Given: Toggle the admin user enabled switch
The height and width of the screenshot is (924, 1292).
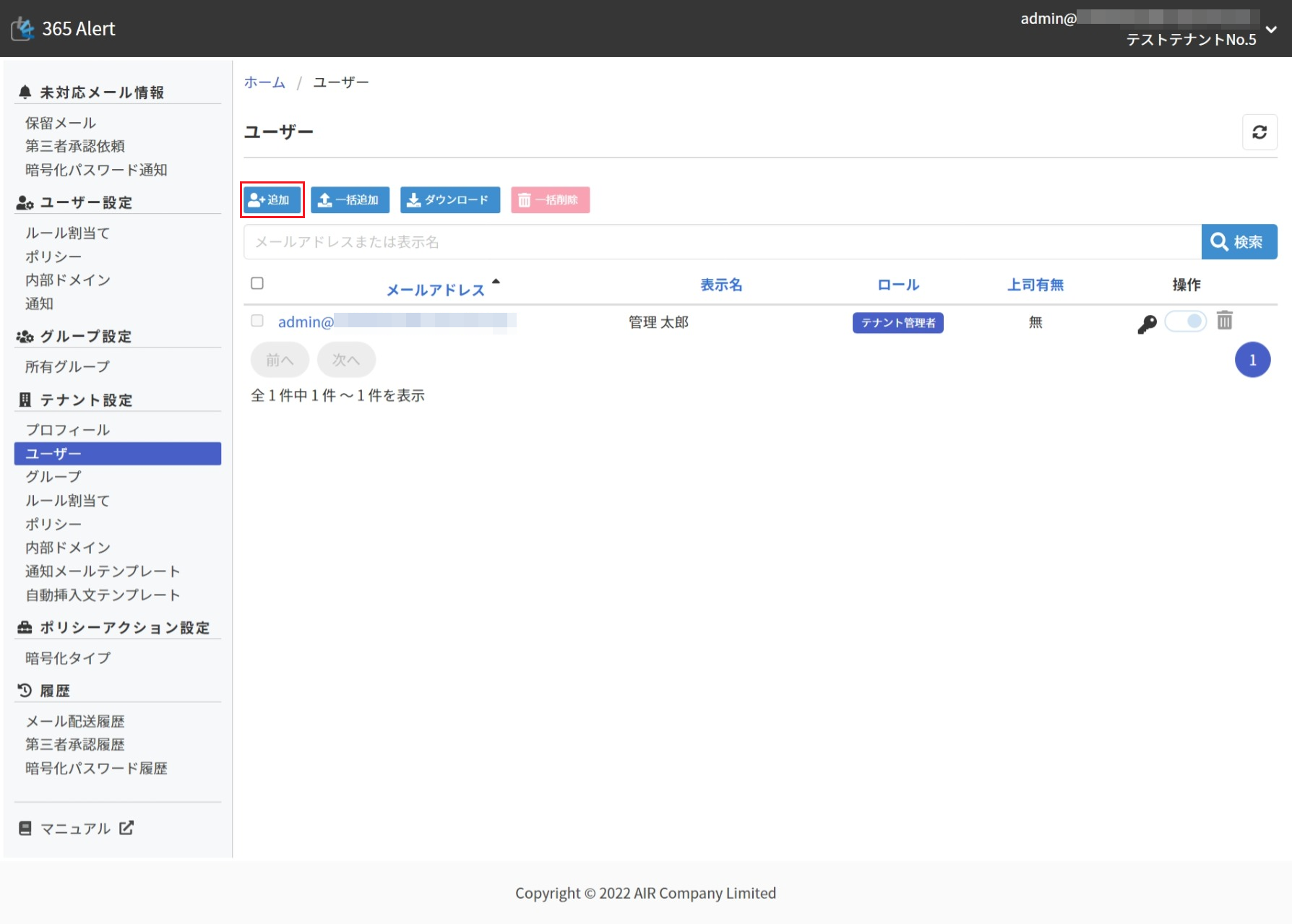Looking at the screenshot, I should point(1186,321).
